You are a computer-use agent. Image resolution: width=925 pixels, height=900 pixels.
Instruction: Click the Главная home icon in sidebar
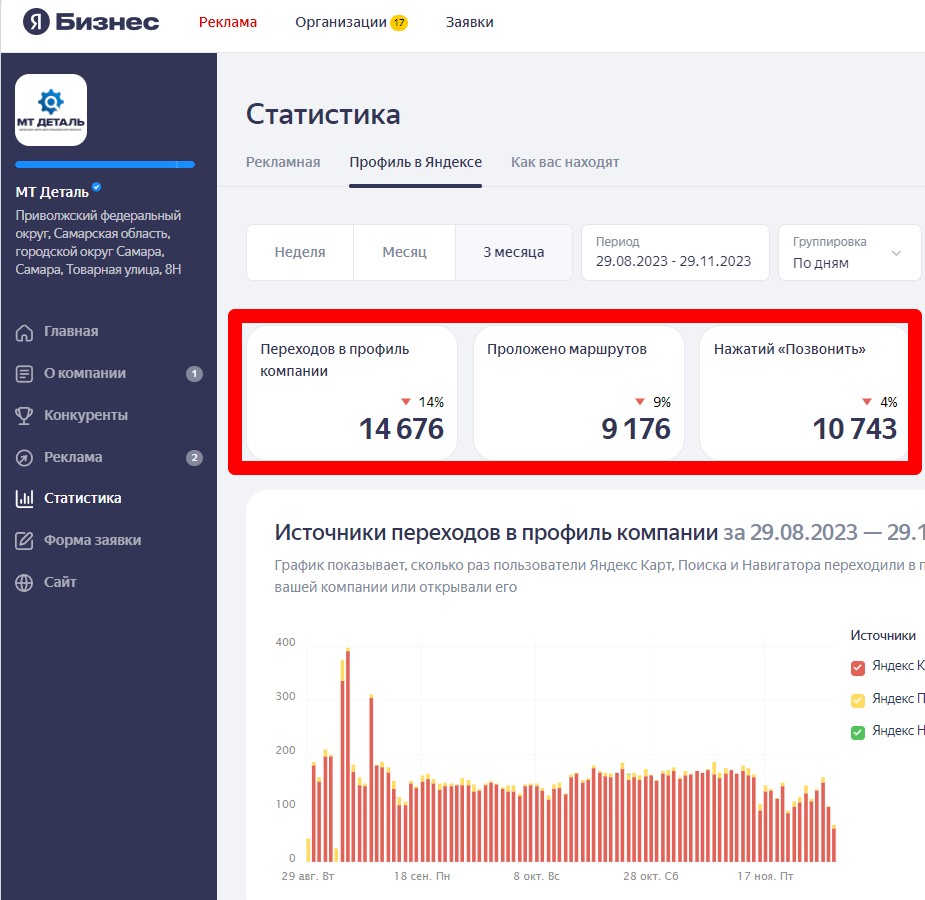point(25,332)
